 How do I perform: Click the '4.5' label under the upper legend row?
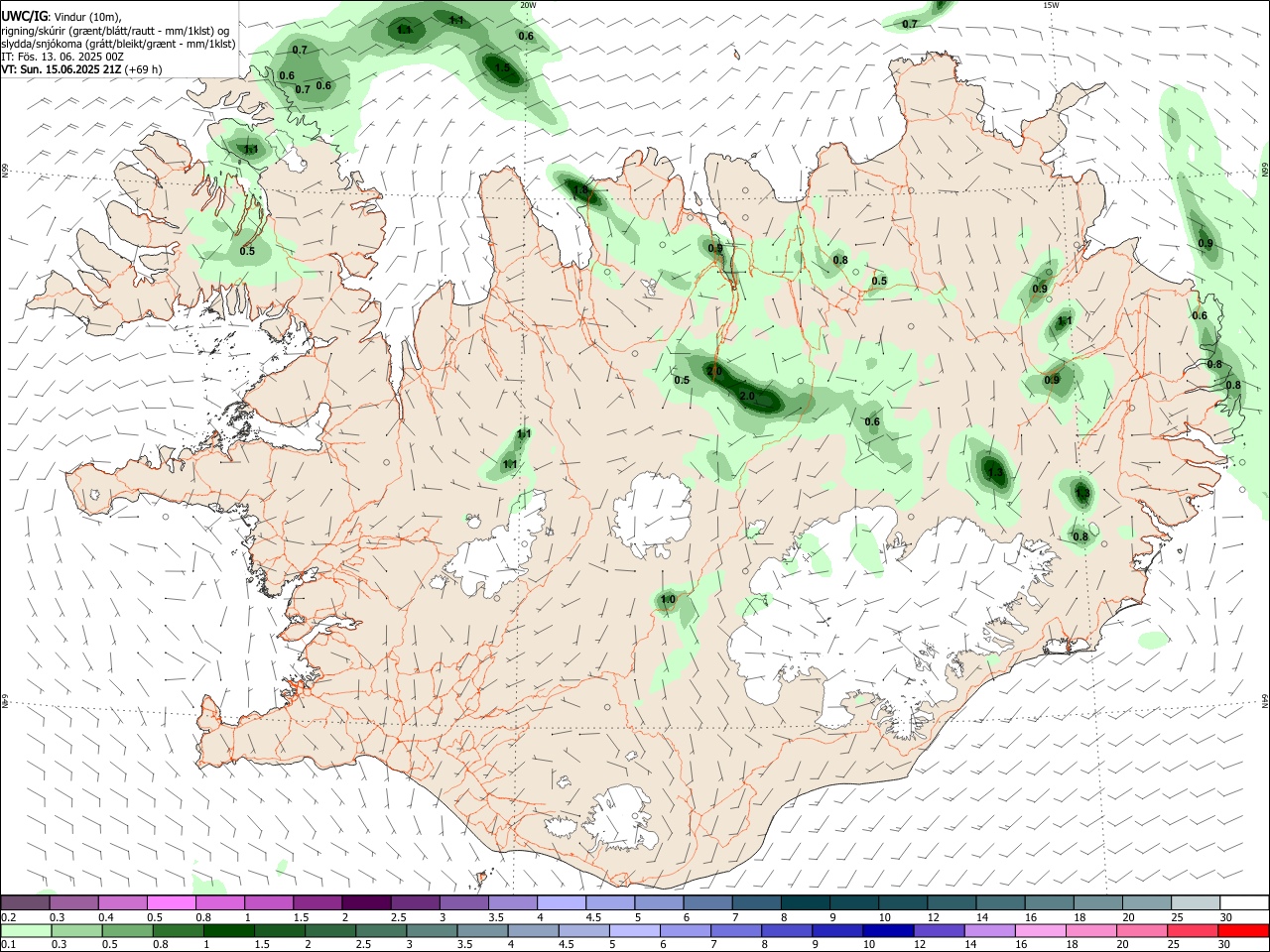coord(593,917)
